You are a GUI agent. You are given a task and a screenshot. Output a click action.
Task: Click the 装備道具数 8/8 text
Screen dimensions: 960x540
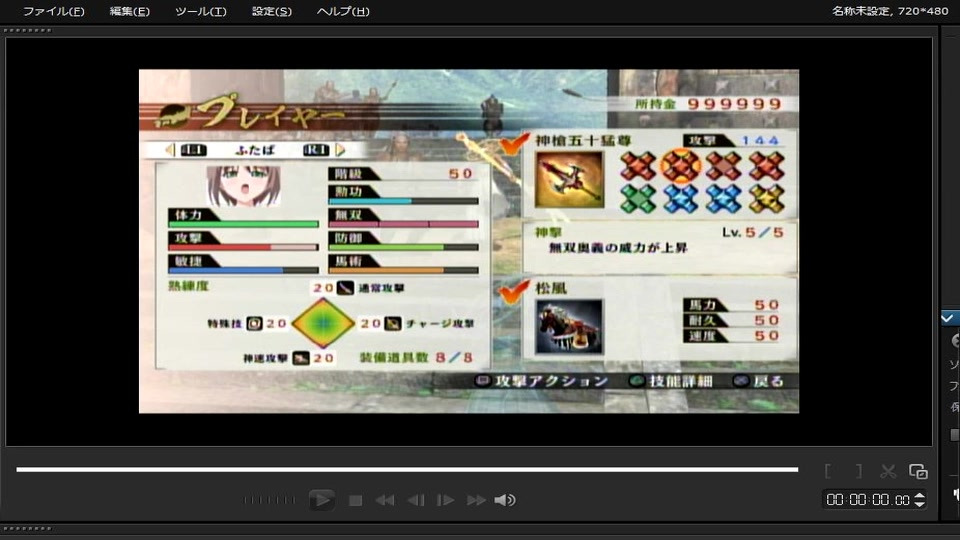416,358
